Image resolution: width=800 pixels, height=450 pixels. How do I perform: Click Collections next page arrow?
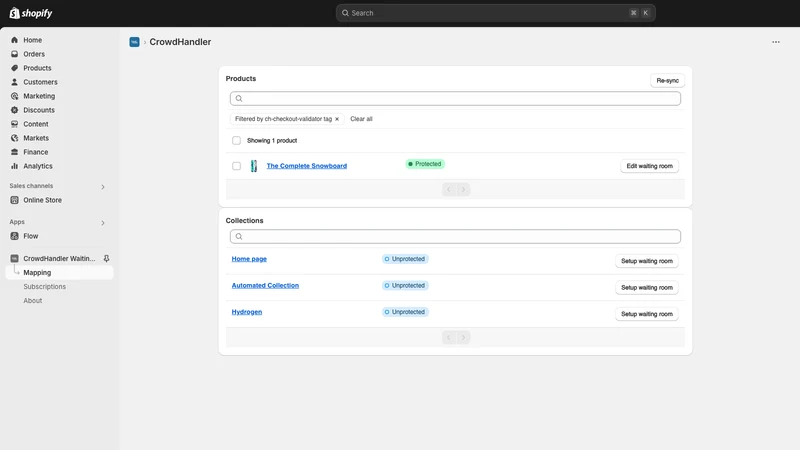(x=463, y=337)
